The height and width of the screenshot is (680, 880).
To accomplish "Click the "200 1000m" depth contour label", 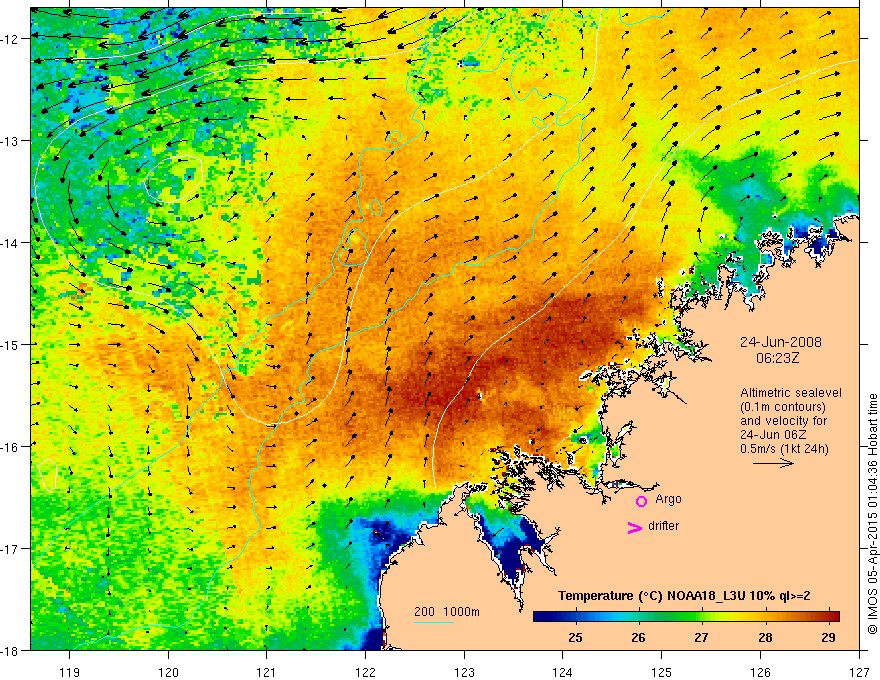I will pos(447,612).
